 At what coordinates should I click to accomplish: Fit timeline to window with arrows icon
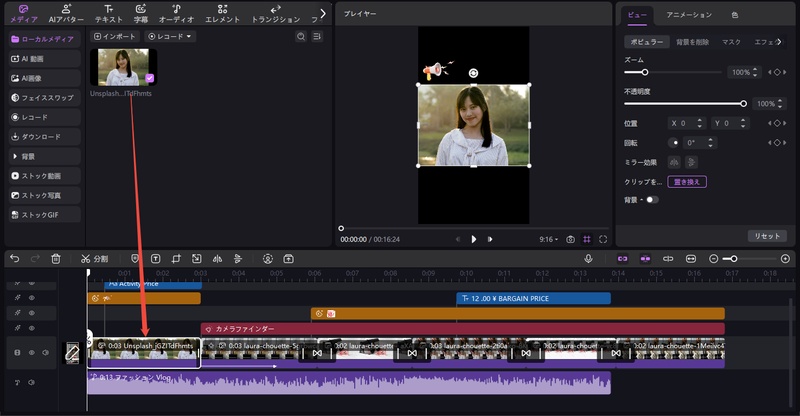[691, 259]
